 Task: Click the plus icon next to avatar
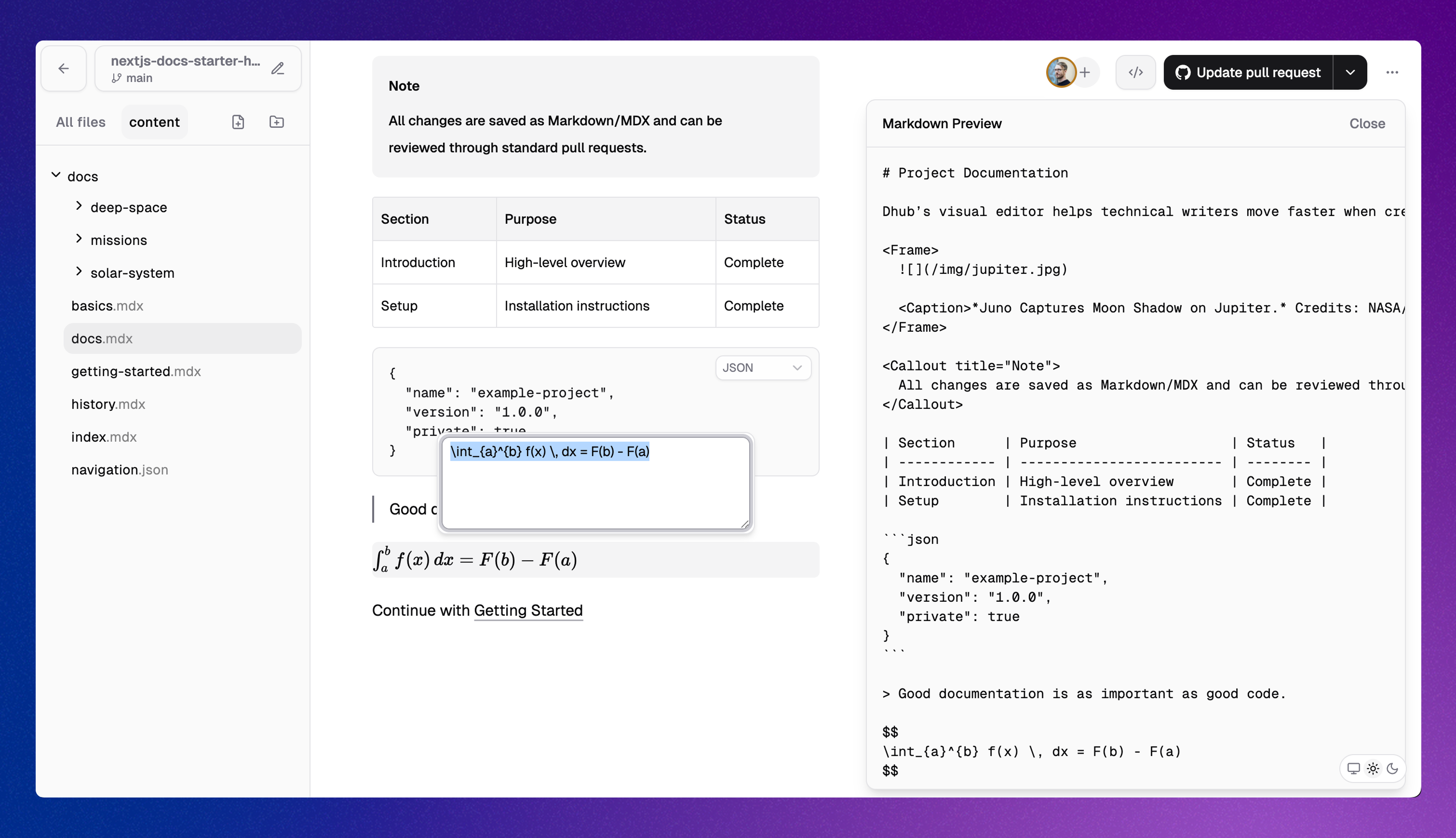coord(1085,72)
